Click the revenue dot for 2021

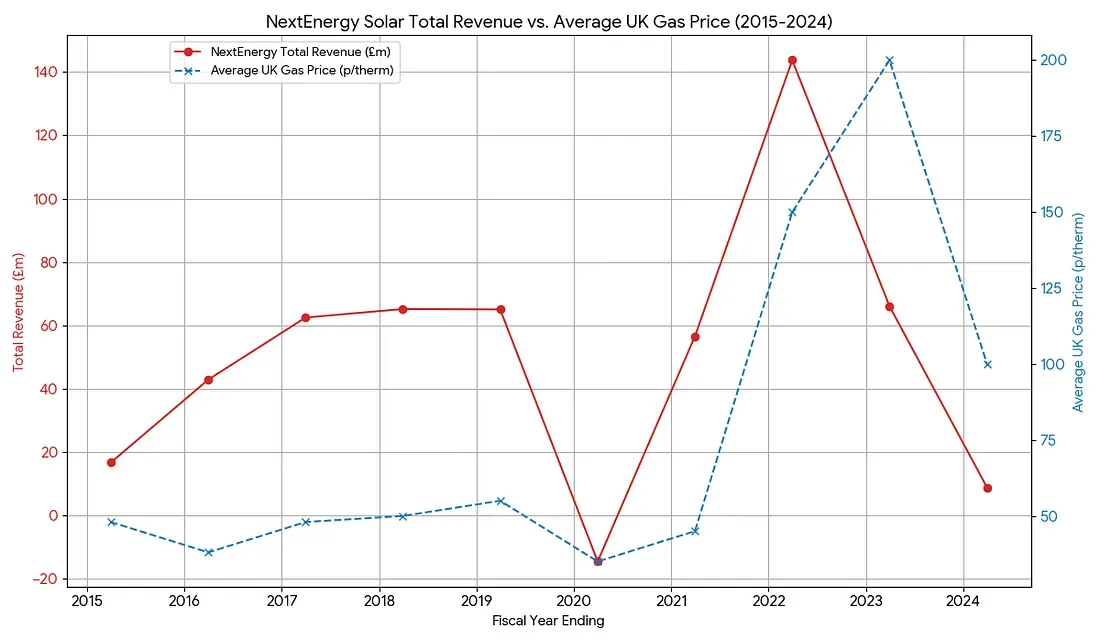(693, 338)
